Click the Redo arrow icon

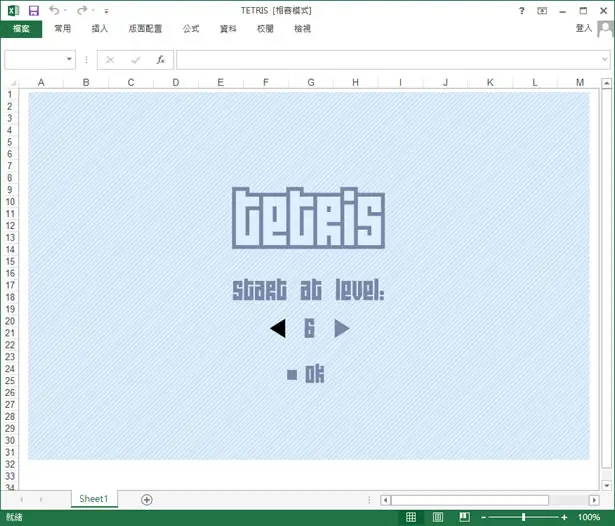(x=82, y=10)
